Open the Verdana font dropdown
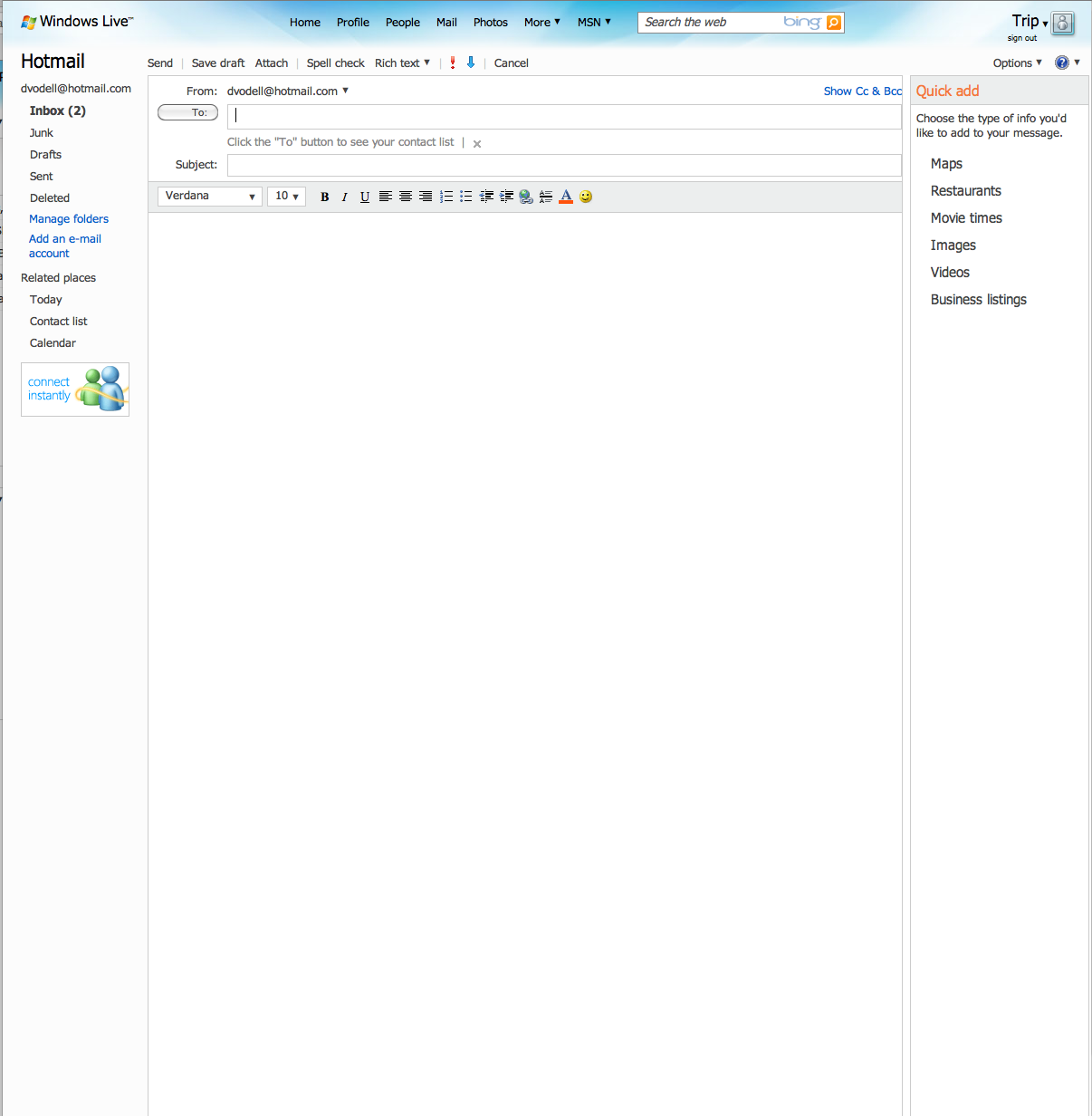Image resolution: width=1092 pixels, height=1116 pixels. point(210,197)
